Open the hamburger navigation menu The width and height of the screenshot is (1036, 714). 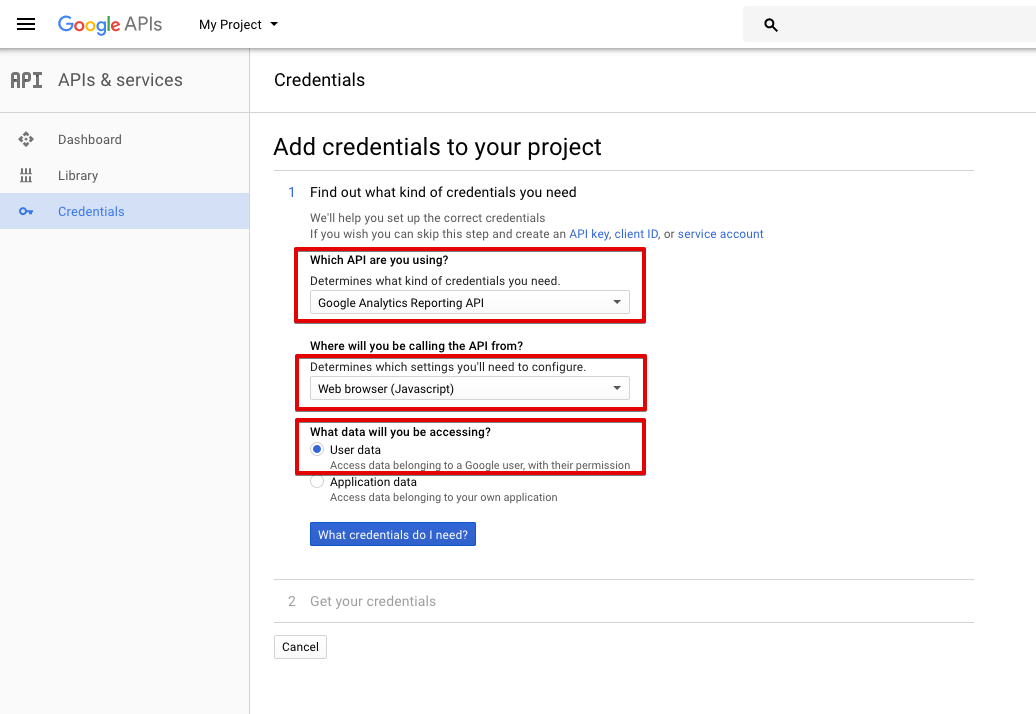26,24
